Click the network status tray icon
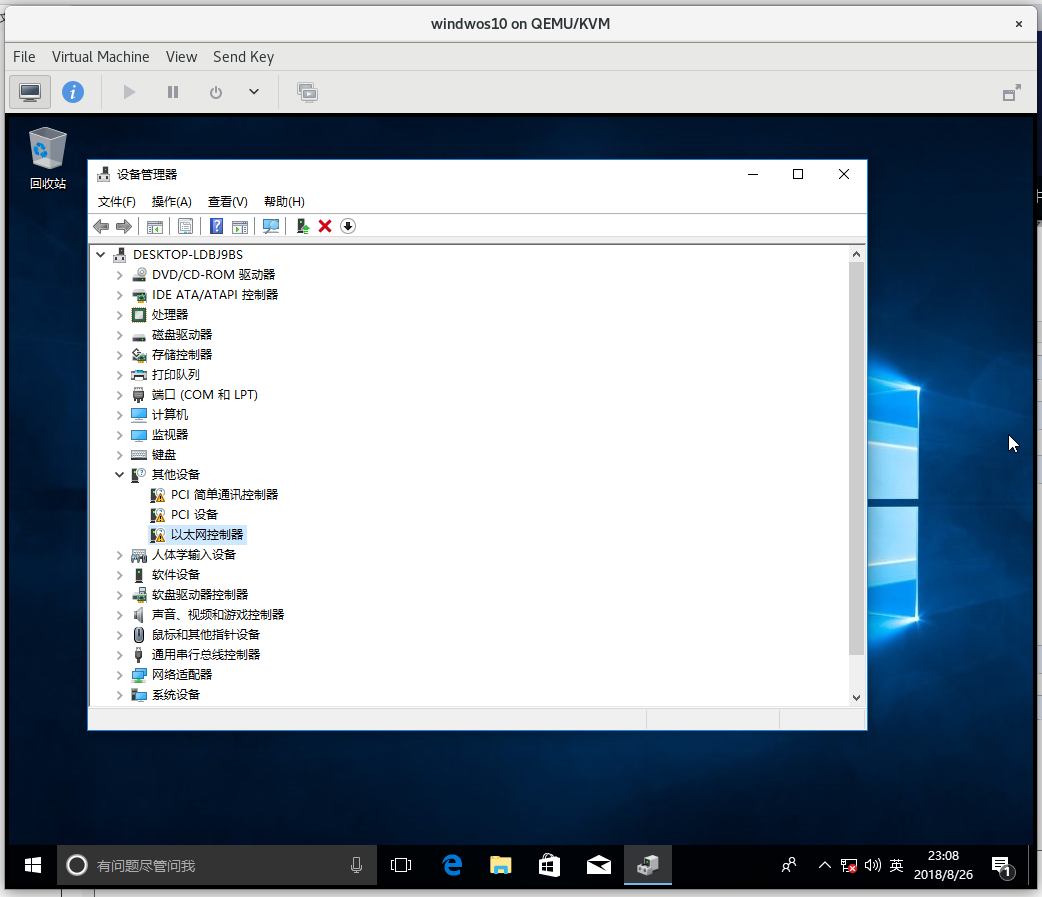 (849, 865)
